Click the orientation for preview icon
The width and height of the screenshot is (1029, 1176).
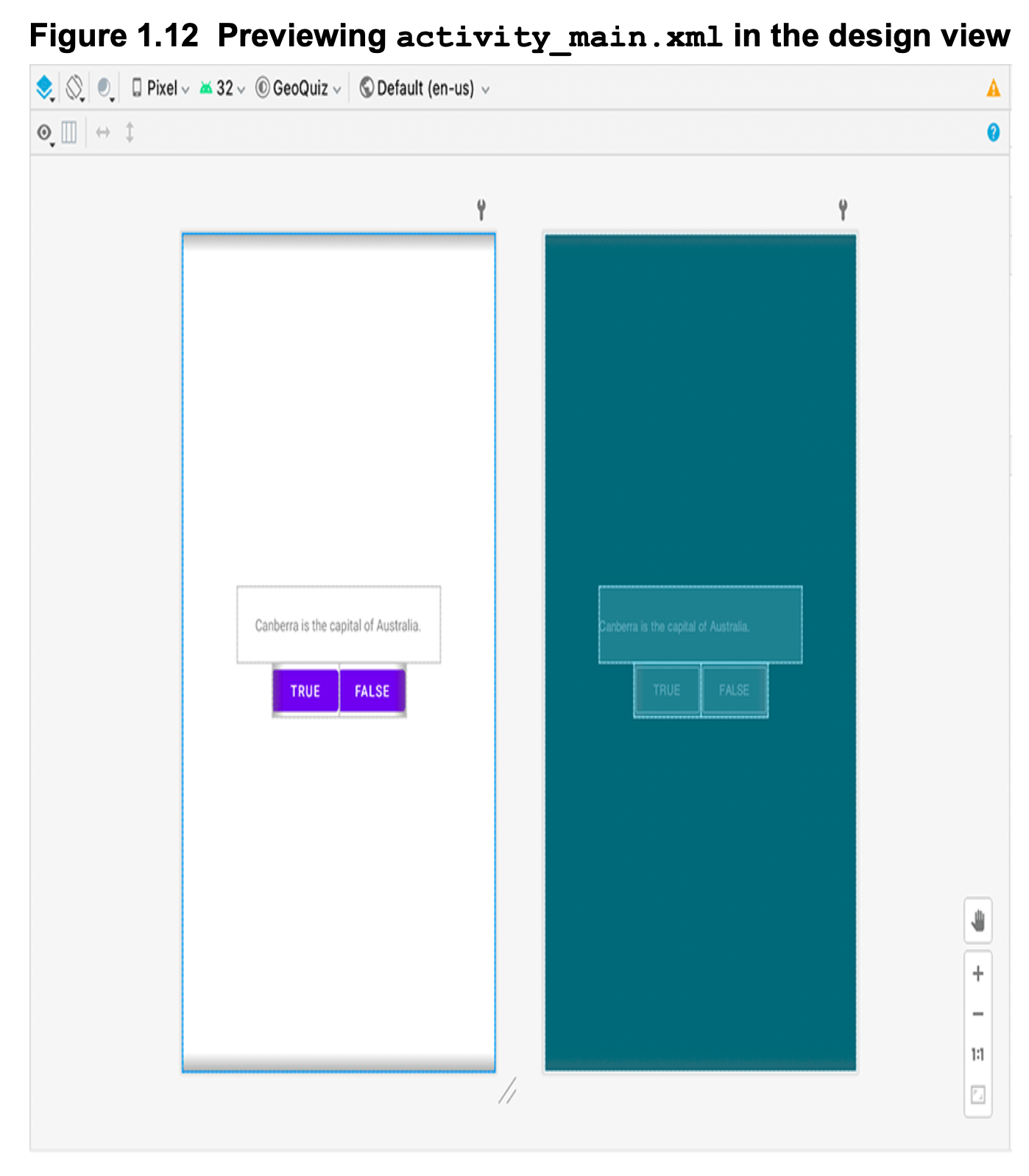click(74, 88)
